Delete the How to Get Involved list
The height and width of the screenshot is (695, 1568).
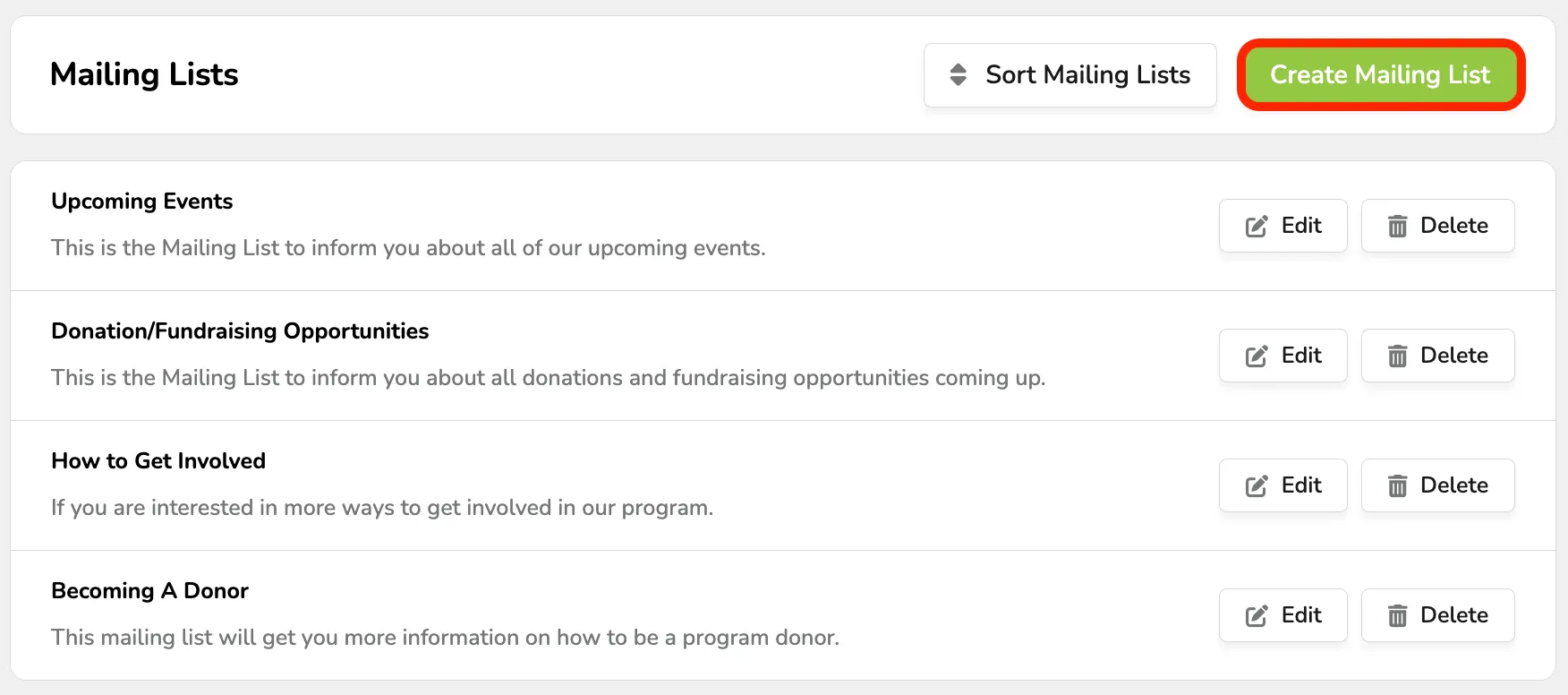[x=1437, y=485]
